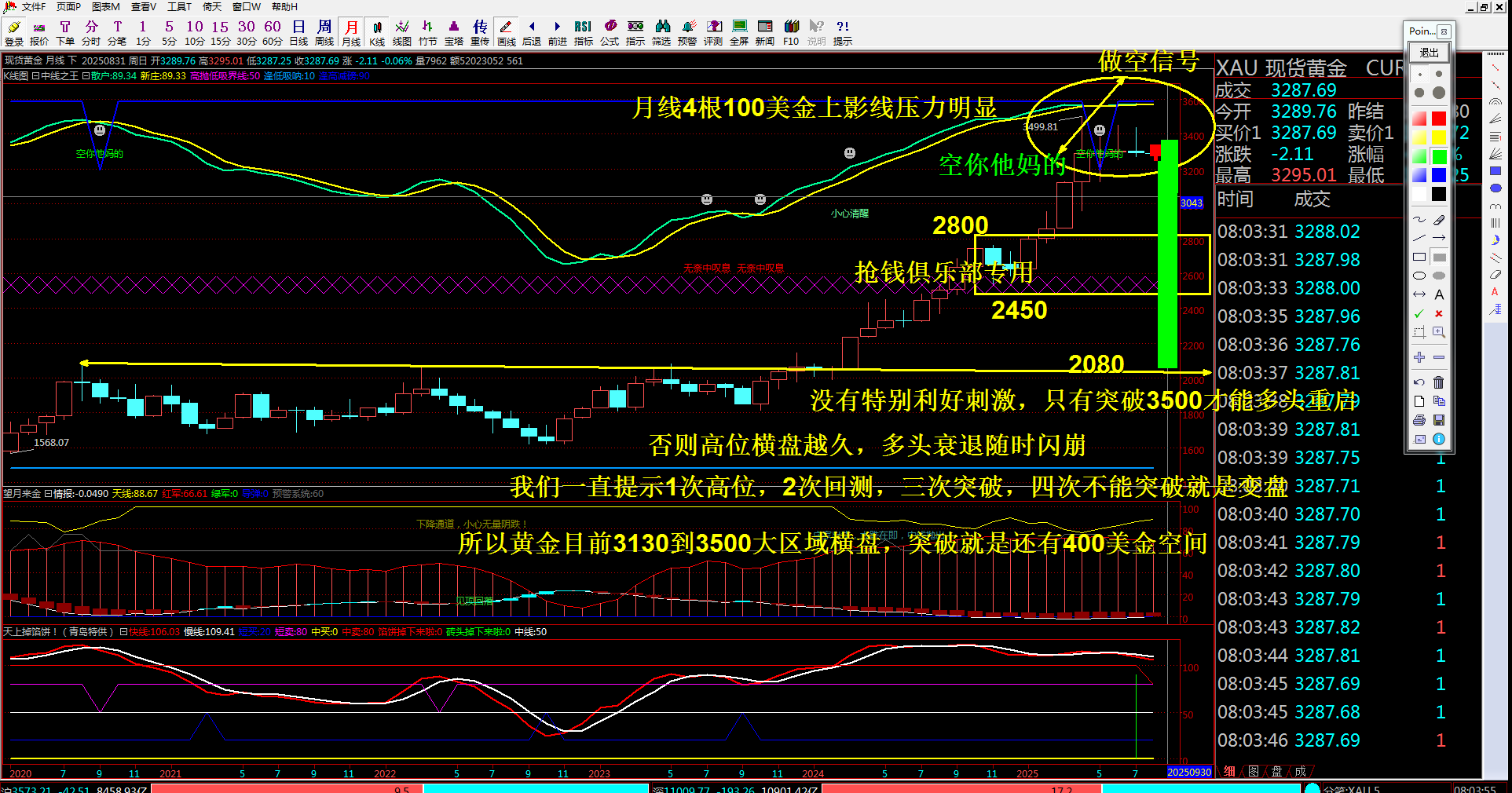Click the 筛选 binoculars filter icon
The width and height of the screenshot is (1512, 793).
click(x=661, y=33)
